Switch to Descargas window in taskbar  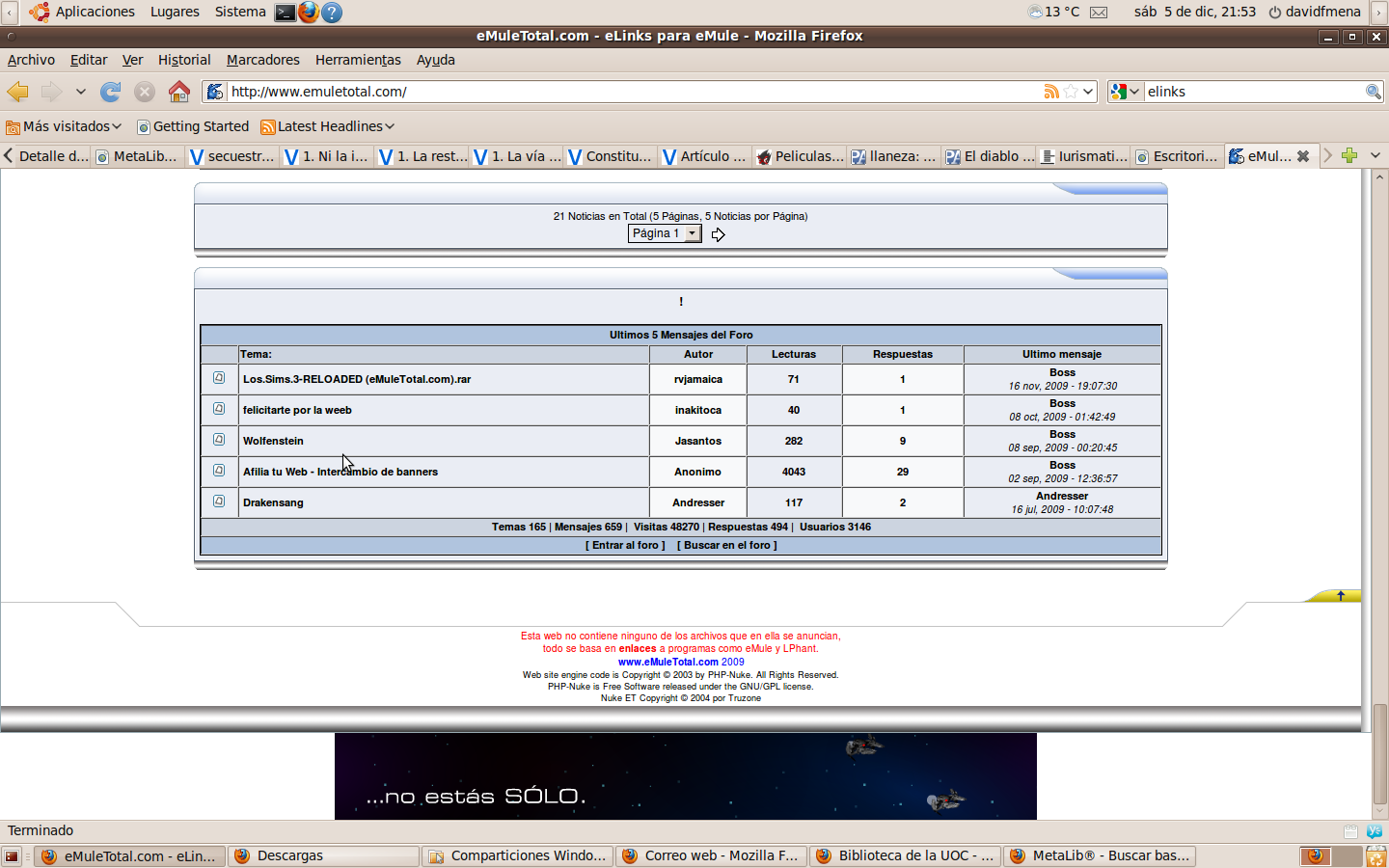(x=324, y=856)
